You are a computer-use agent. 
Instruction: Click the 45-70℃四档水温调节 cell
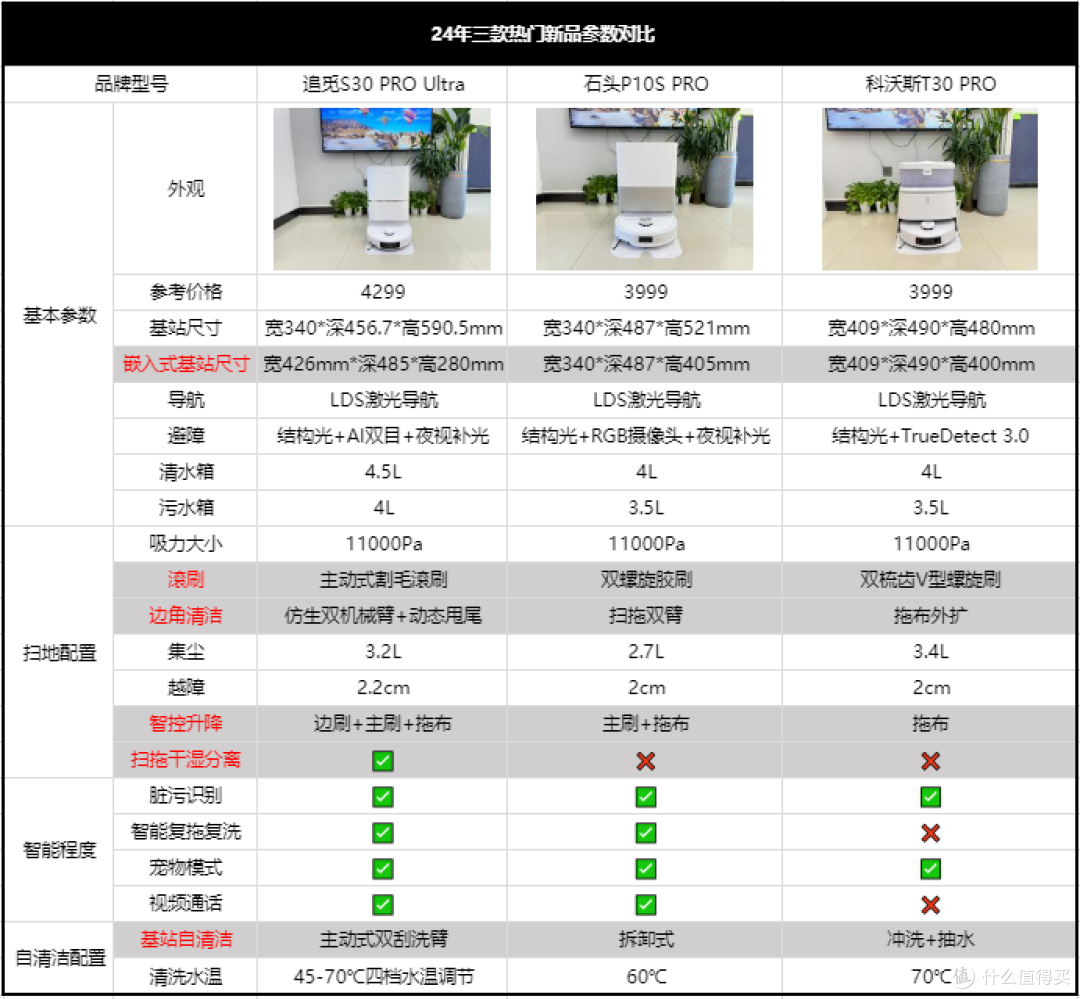click(383, 976)
